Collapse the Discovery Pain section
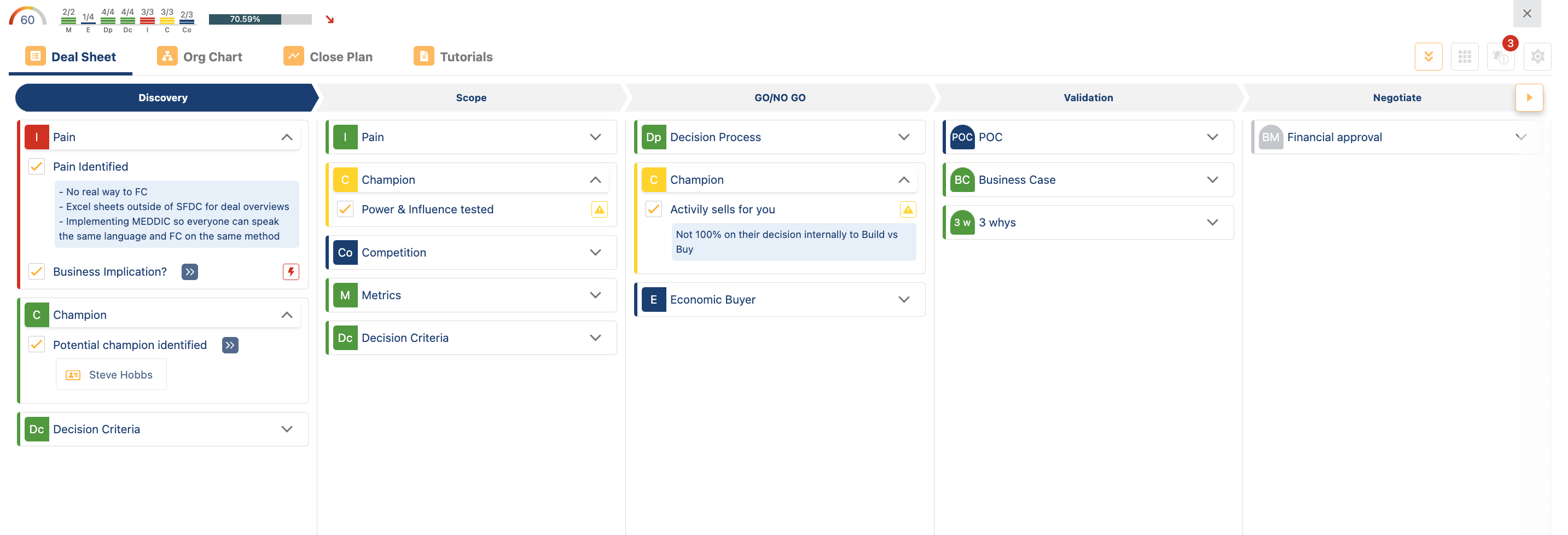Screen dimensions: 1568x535 pos(287,137)
